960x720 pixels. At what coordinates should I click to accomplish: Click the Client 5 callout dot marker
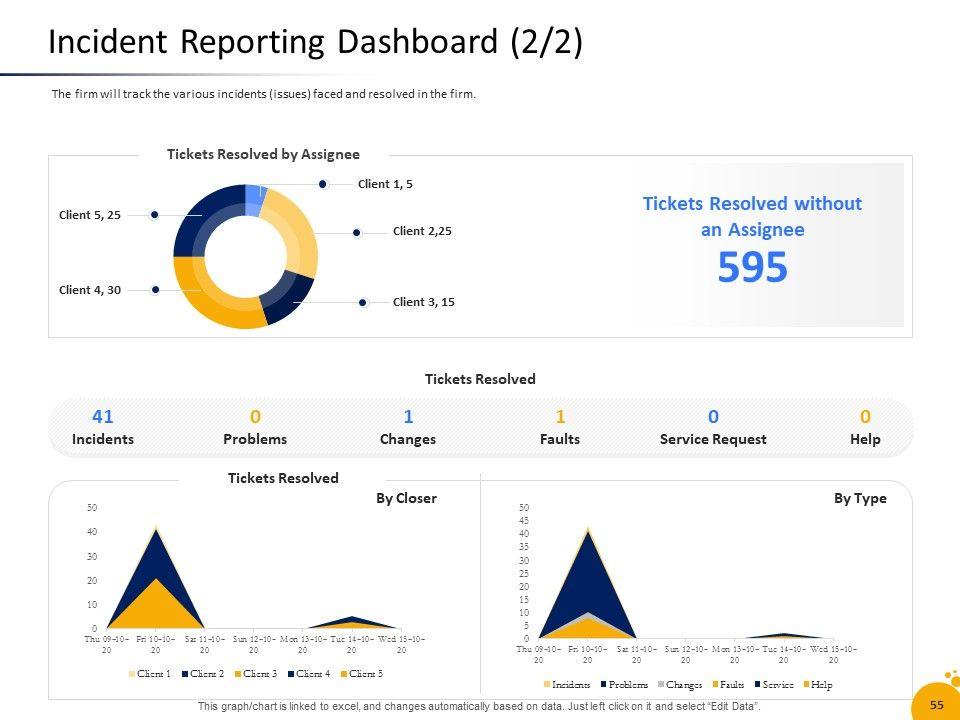tap(154, 215)
